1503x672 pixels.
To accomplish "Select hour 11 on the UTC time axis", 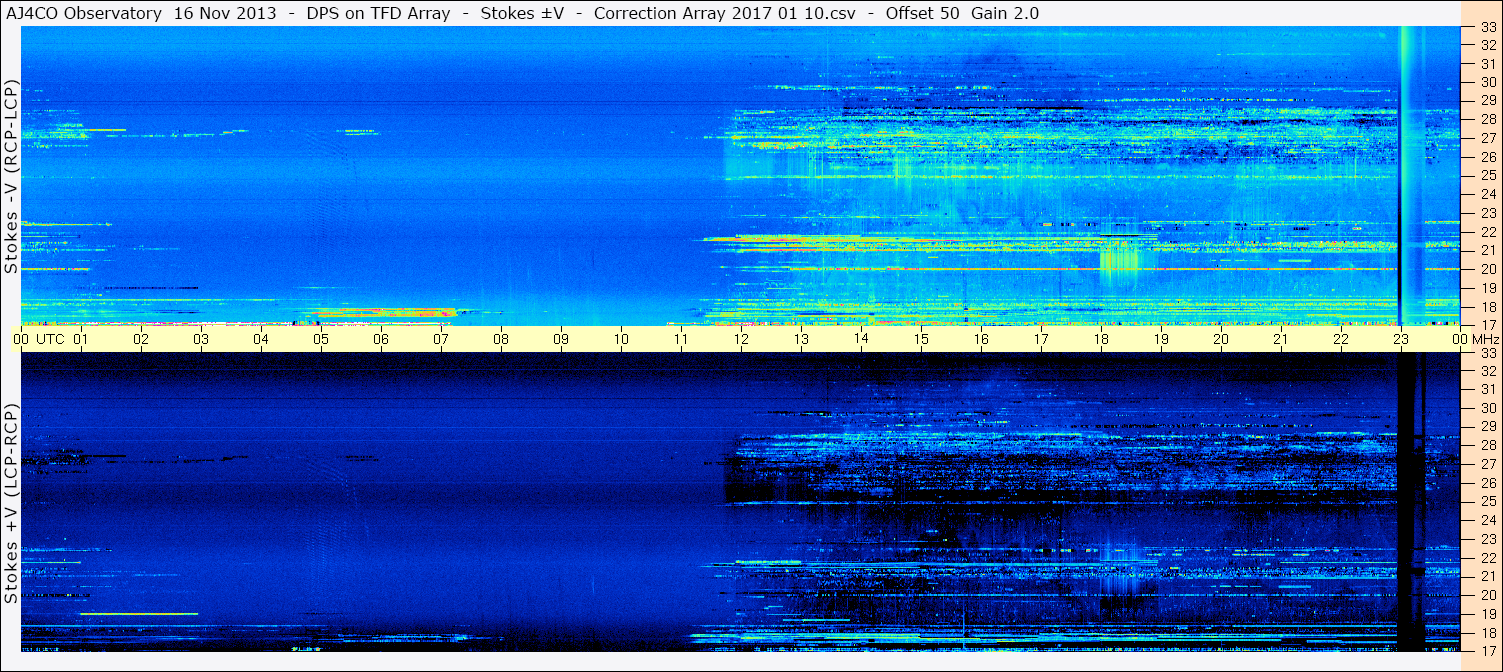I will 681,339.
